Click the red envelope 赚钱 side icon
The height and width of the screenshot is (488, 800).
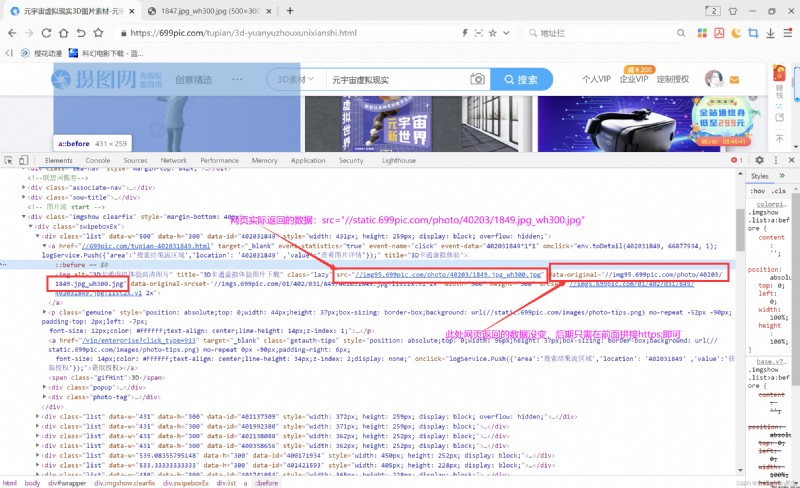[x=779, y=82]
